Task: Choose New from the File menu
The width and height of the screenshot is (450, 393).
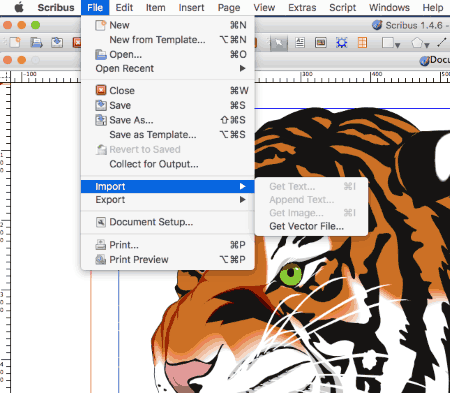Action: coord(168,25)
